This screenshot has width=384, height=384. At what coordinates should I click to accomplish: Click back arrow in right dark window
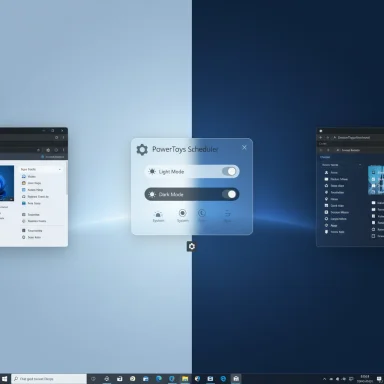tap(321, 137)
